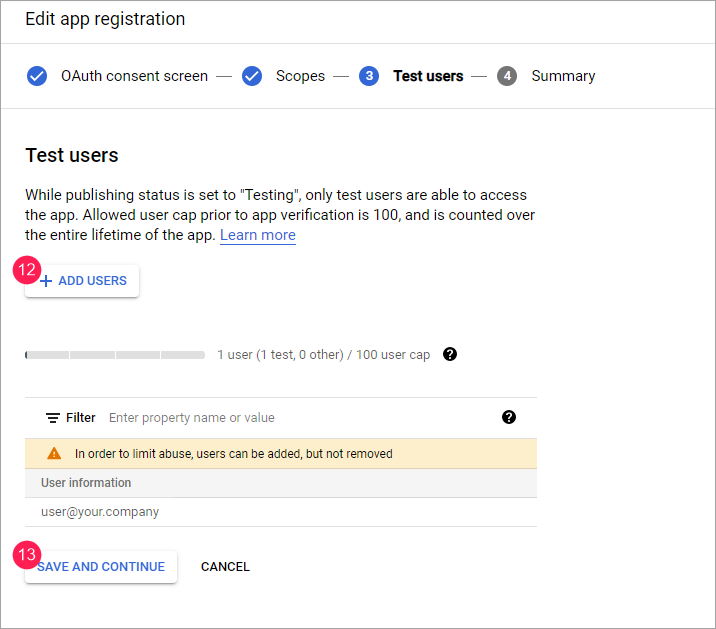Click the step 4 circle icon
Image resolution: width=716 pixels, height=629 pixels.
[507, 76]
